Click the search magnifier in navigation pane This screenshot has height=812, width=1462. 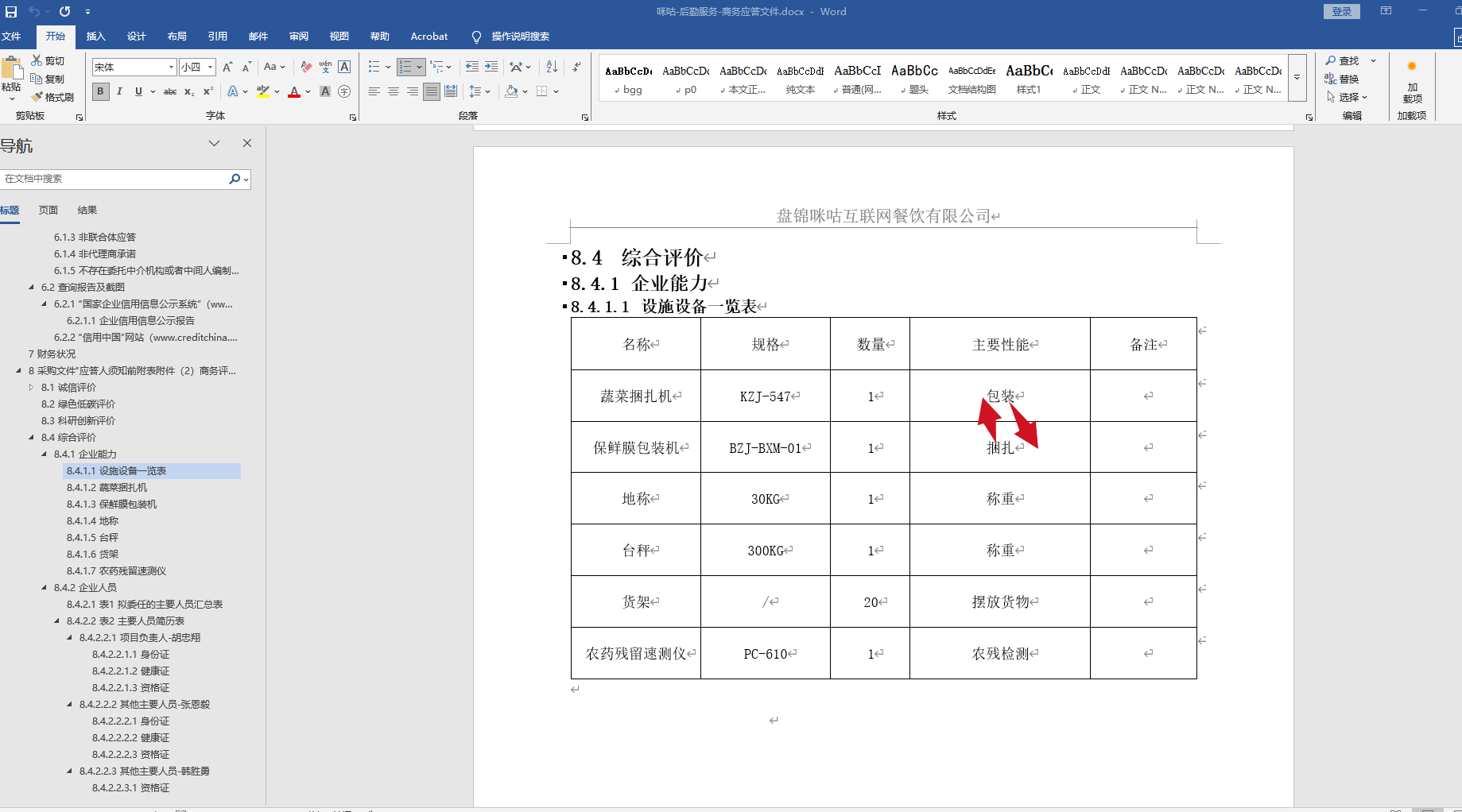[235, 179]
